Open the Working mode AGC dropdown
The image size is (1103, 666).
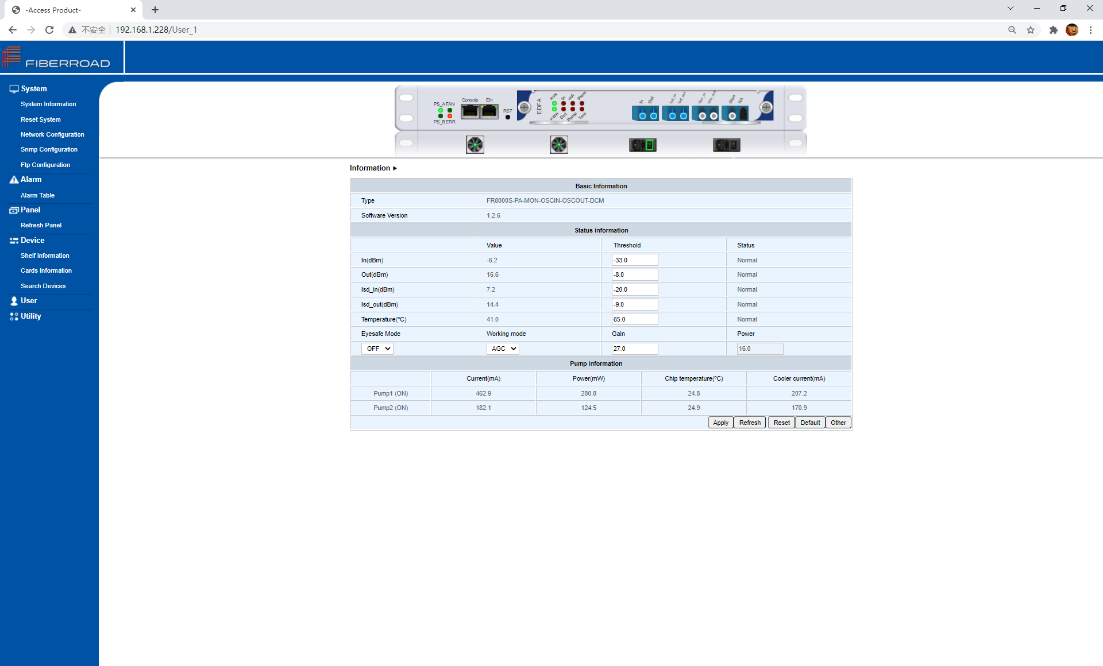pyautogui.click(x=502, y=349)
